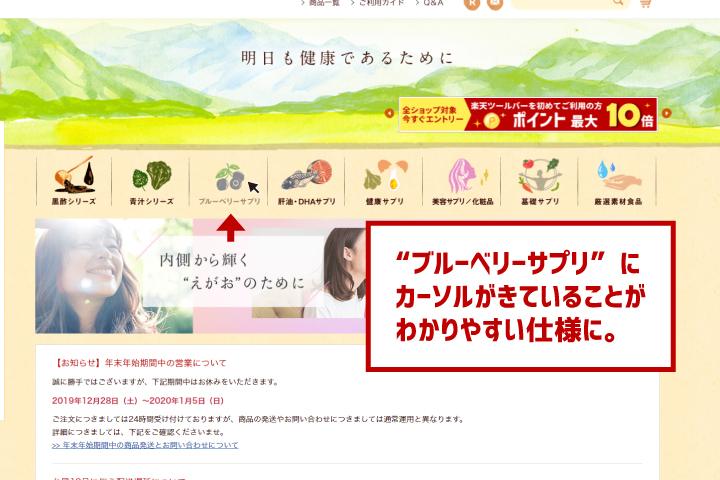Choose the 健康サプリ category icon
This screenshot has width=720, height=480.
385,177
